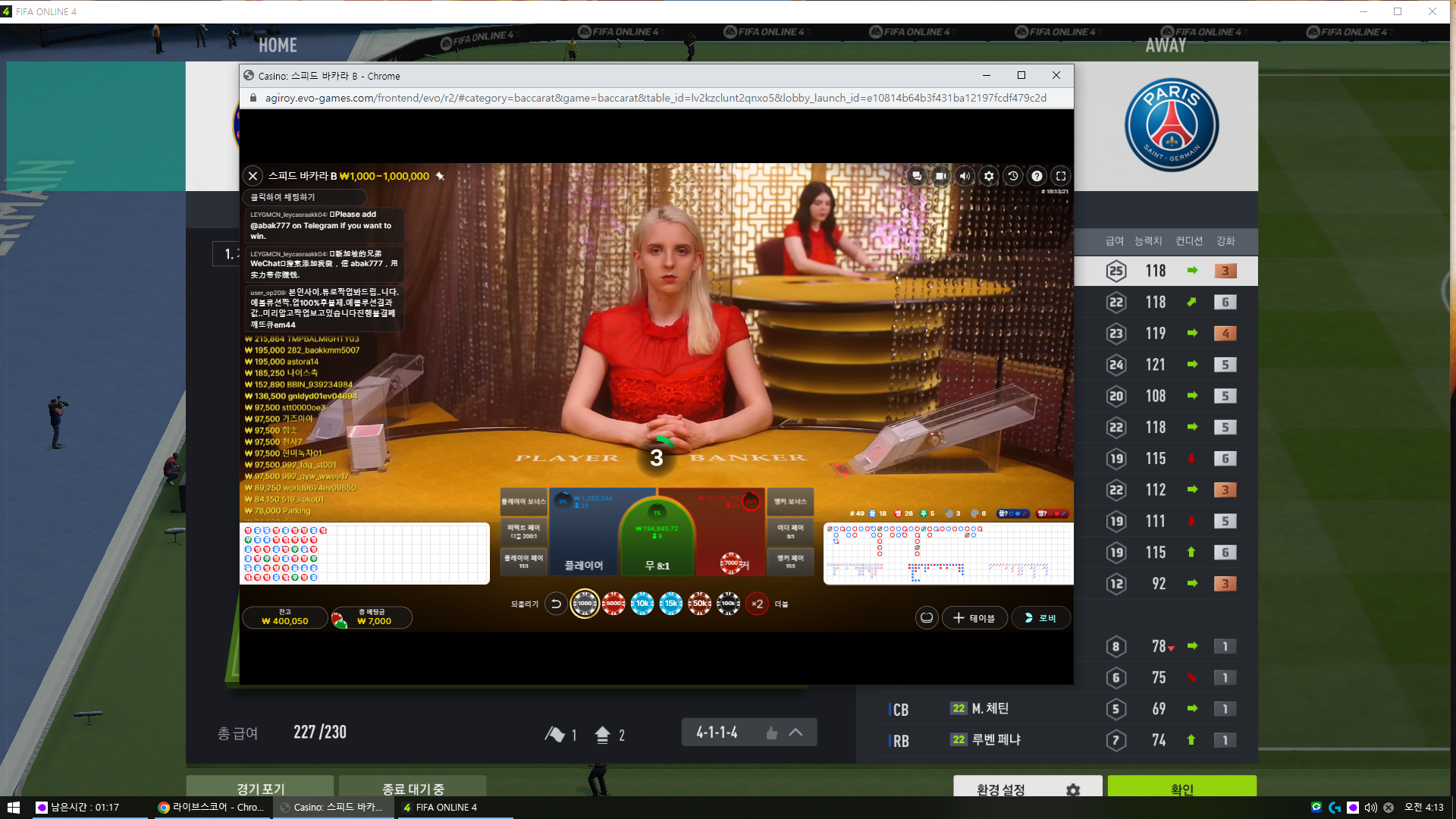Switch to Casino 스피드 바카라 taskbar item

[x=332, y=808]
